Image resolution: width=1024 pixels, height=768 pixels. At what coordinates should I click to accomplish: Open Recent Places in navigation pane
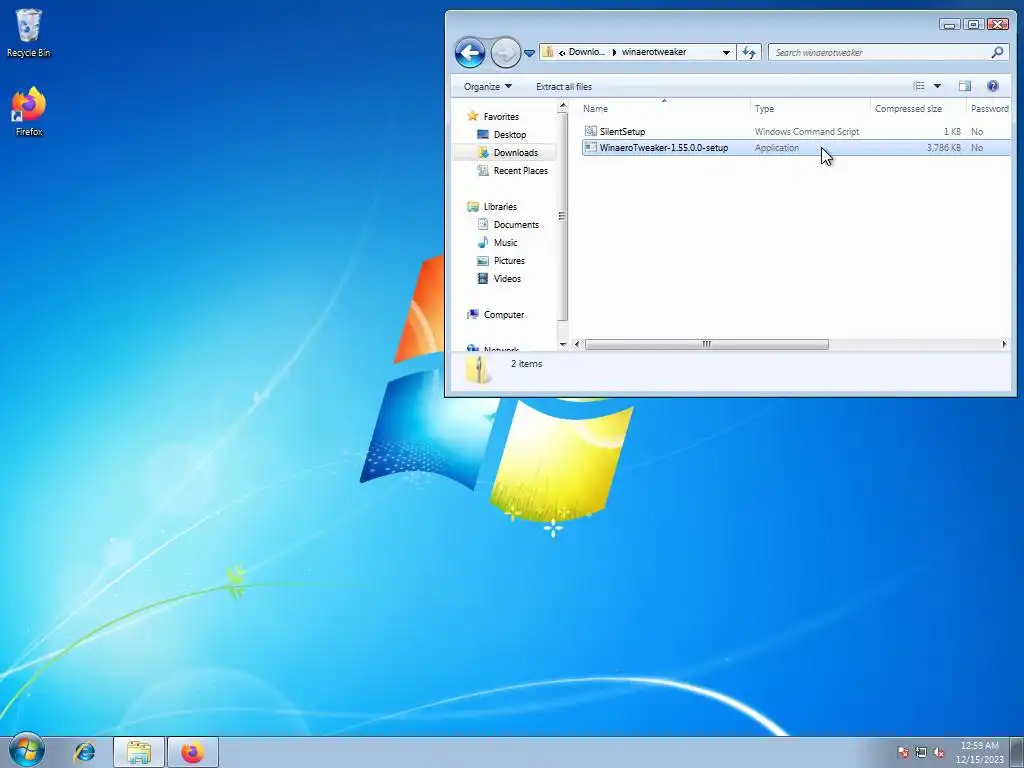tap(520, 170)
